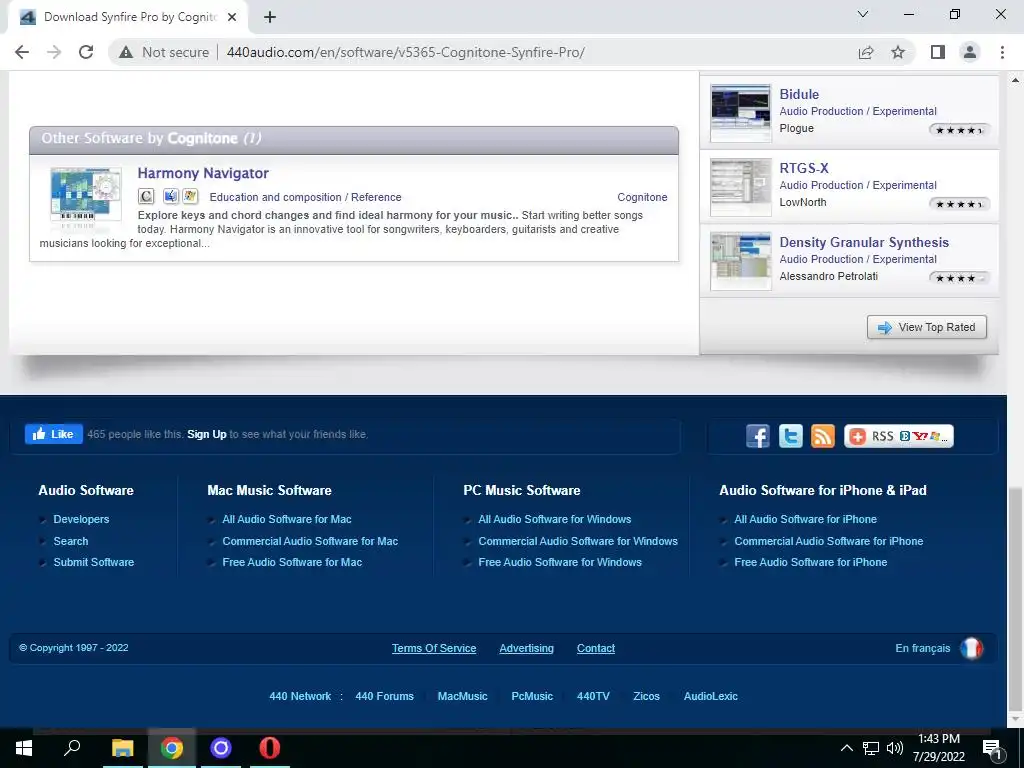Open Commercial Audio Software for Mac

(310, 541)
